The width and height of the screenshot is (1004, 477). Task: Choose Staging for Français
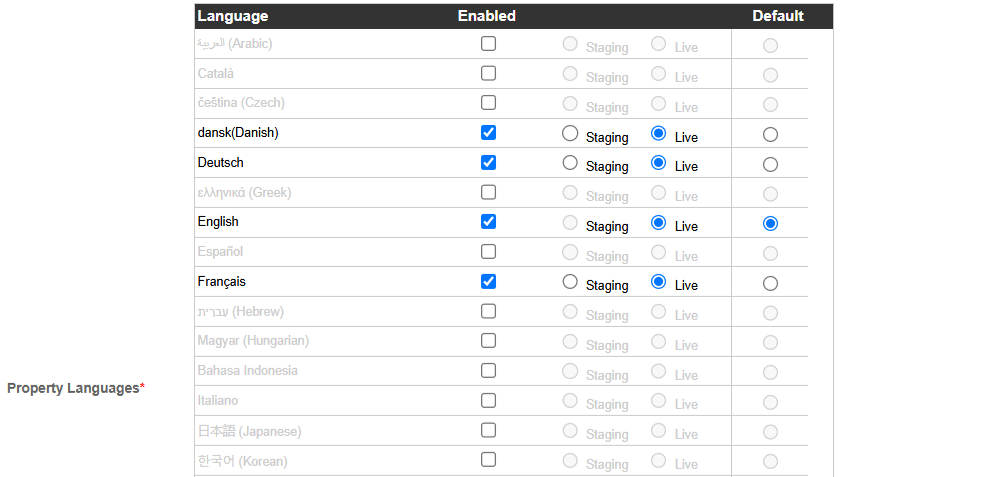pyautogui.click(x=570, y=282)
